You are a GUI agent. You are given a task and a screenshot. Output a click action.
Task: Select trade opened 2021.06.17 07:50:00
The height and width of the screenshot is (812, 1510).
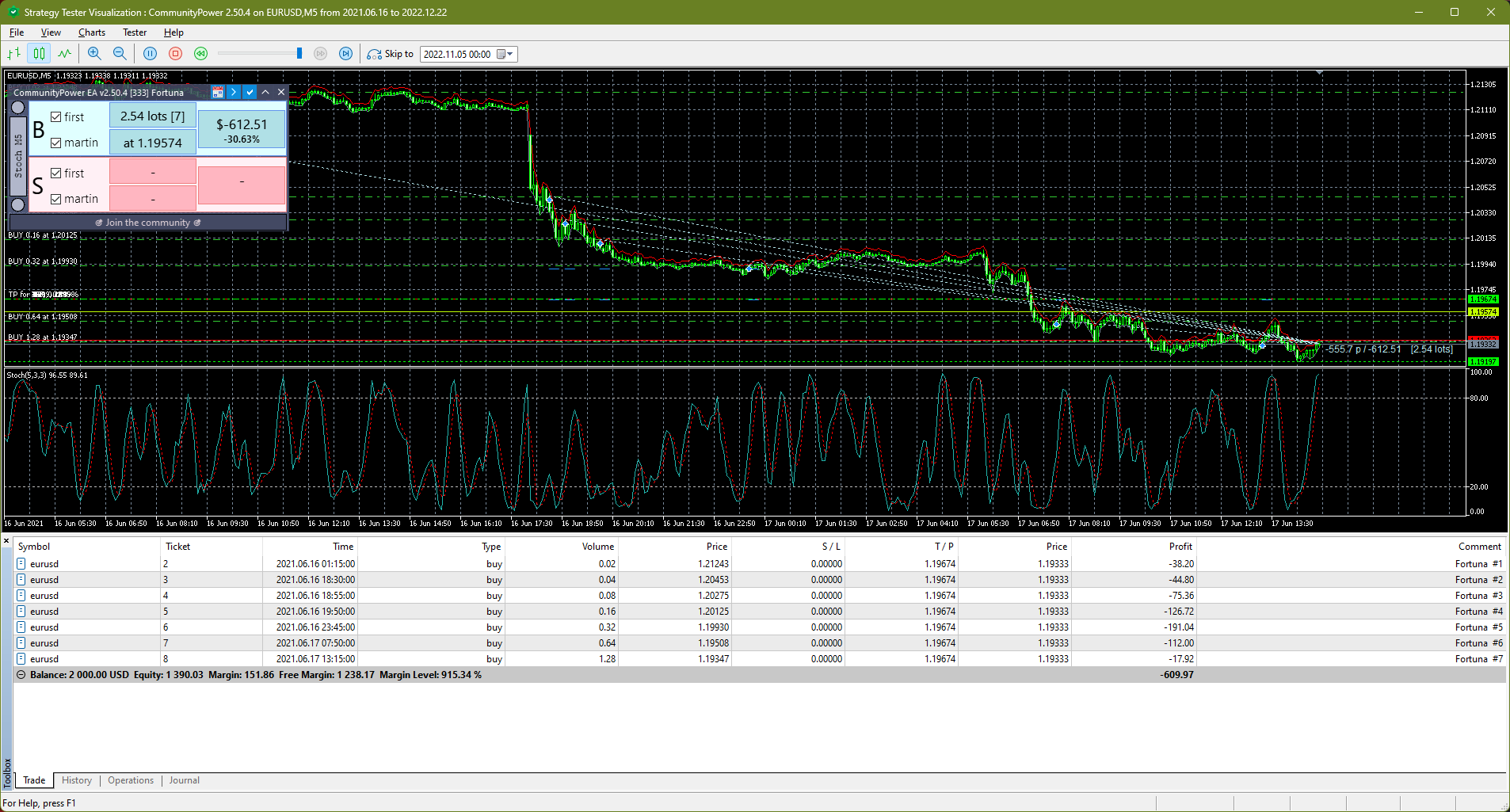pyautogui.click(x=759, y=643)
